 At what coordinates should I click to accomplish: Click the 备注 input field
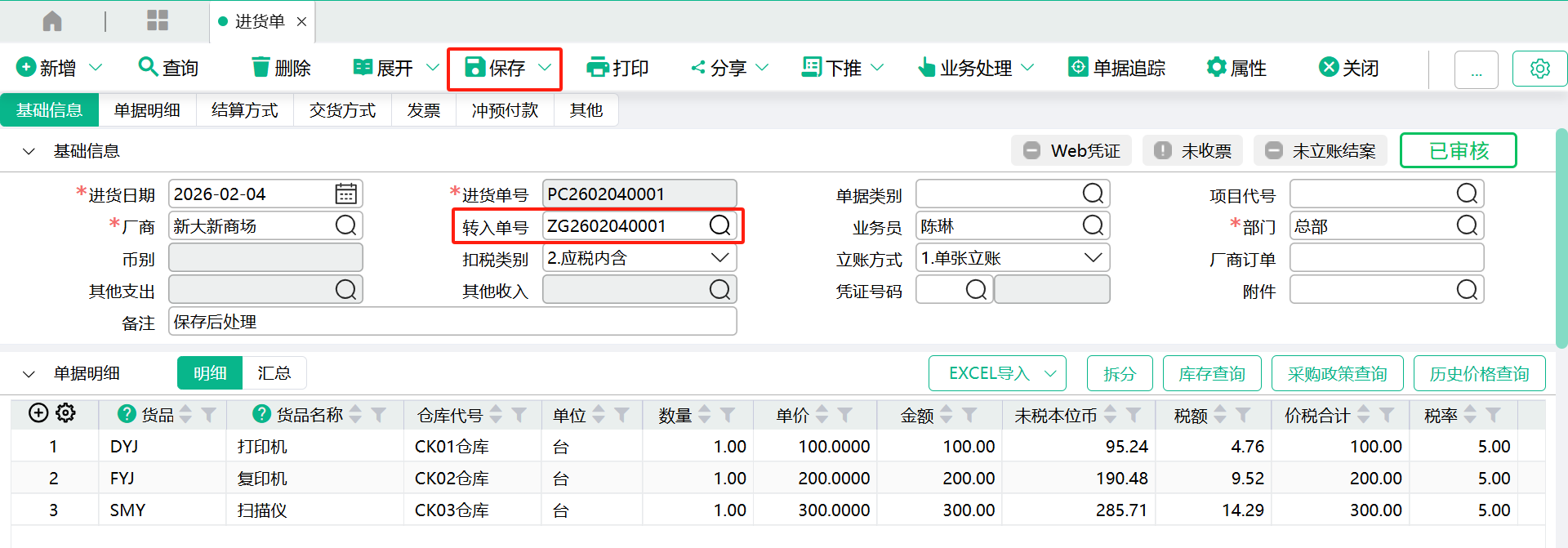452,322
